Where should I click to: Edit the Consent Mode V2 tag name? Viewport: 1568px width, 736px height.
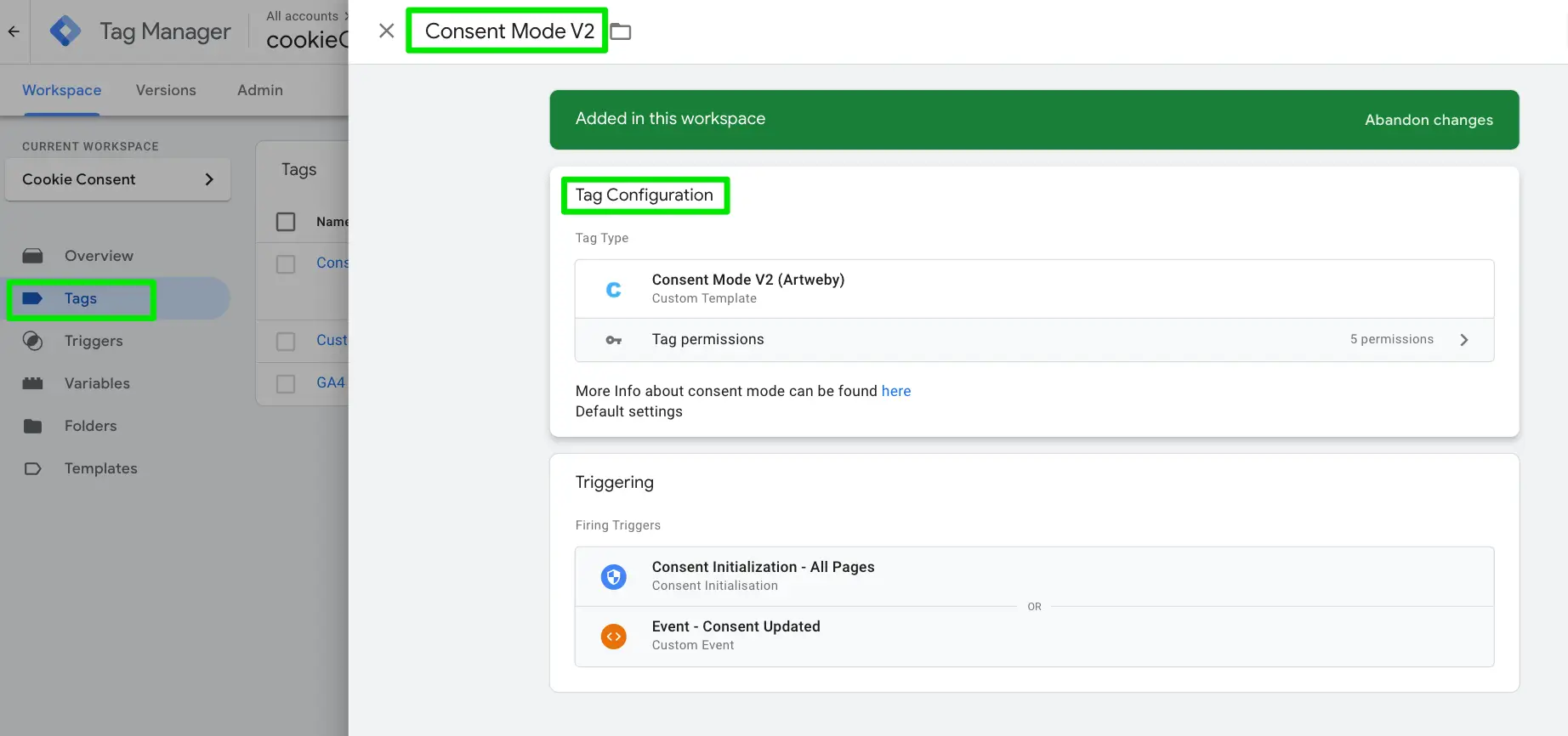pyautogui.click(x=509, y=31)
